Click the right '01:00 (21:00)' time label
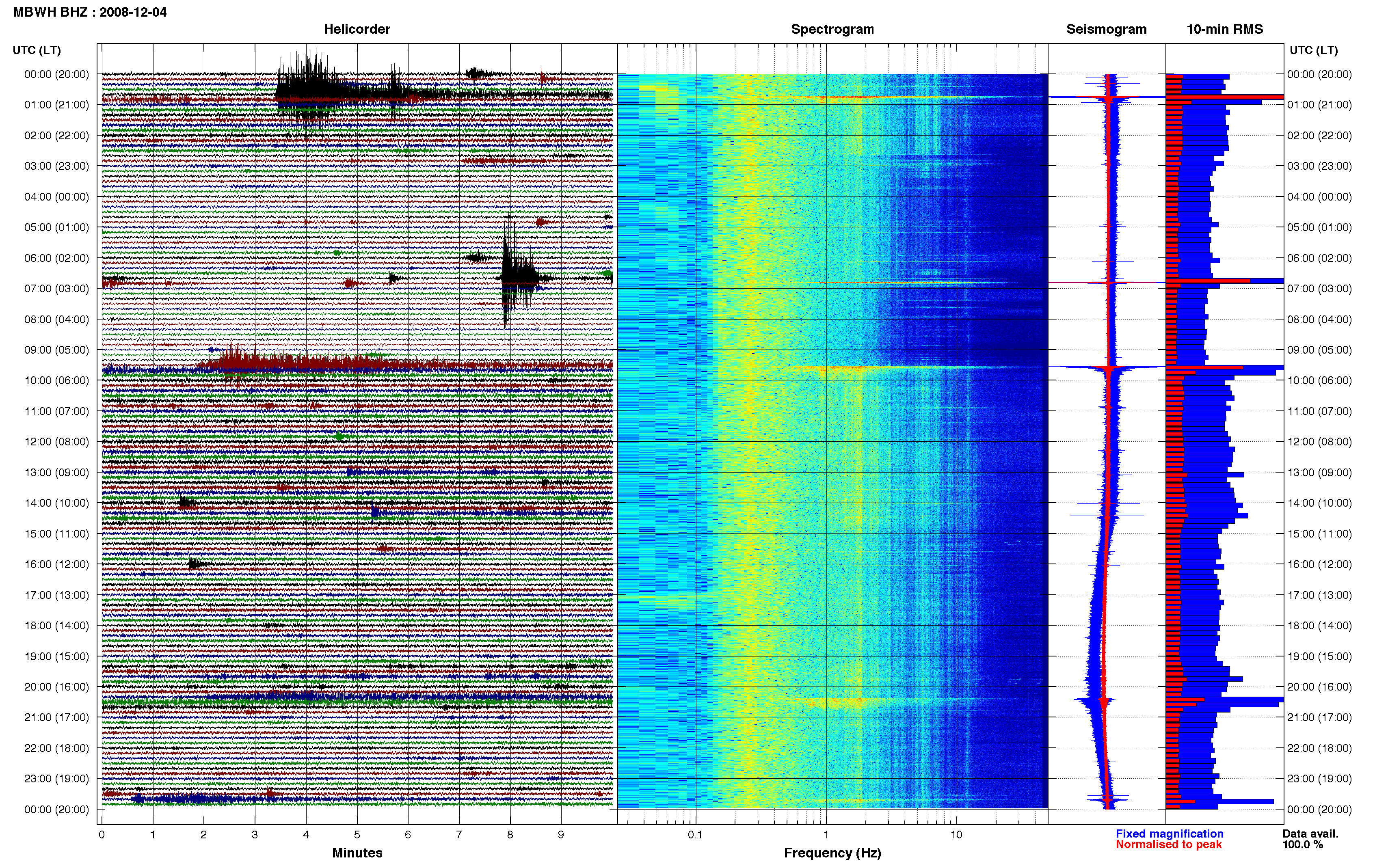1388x868 pixels. [x=1319, y=104]
